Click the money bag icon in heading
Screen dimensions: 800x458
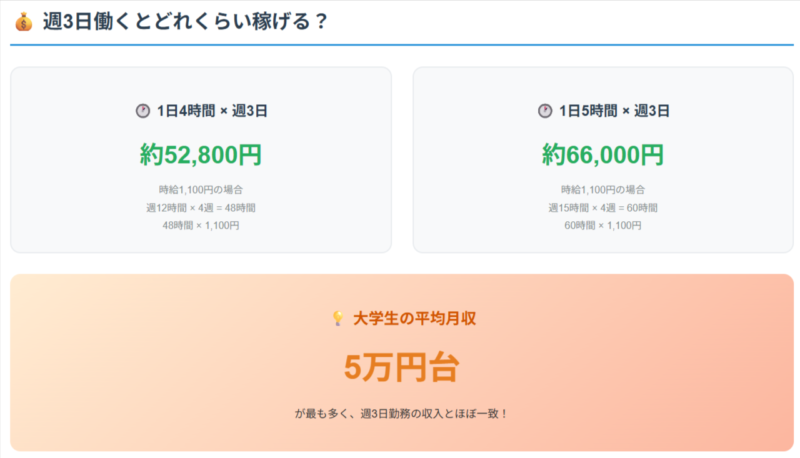[23, 22]
